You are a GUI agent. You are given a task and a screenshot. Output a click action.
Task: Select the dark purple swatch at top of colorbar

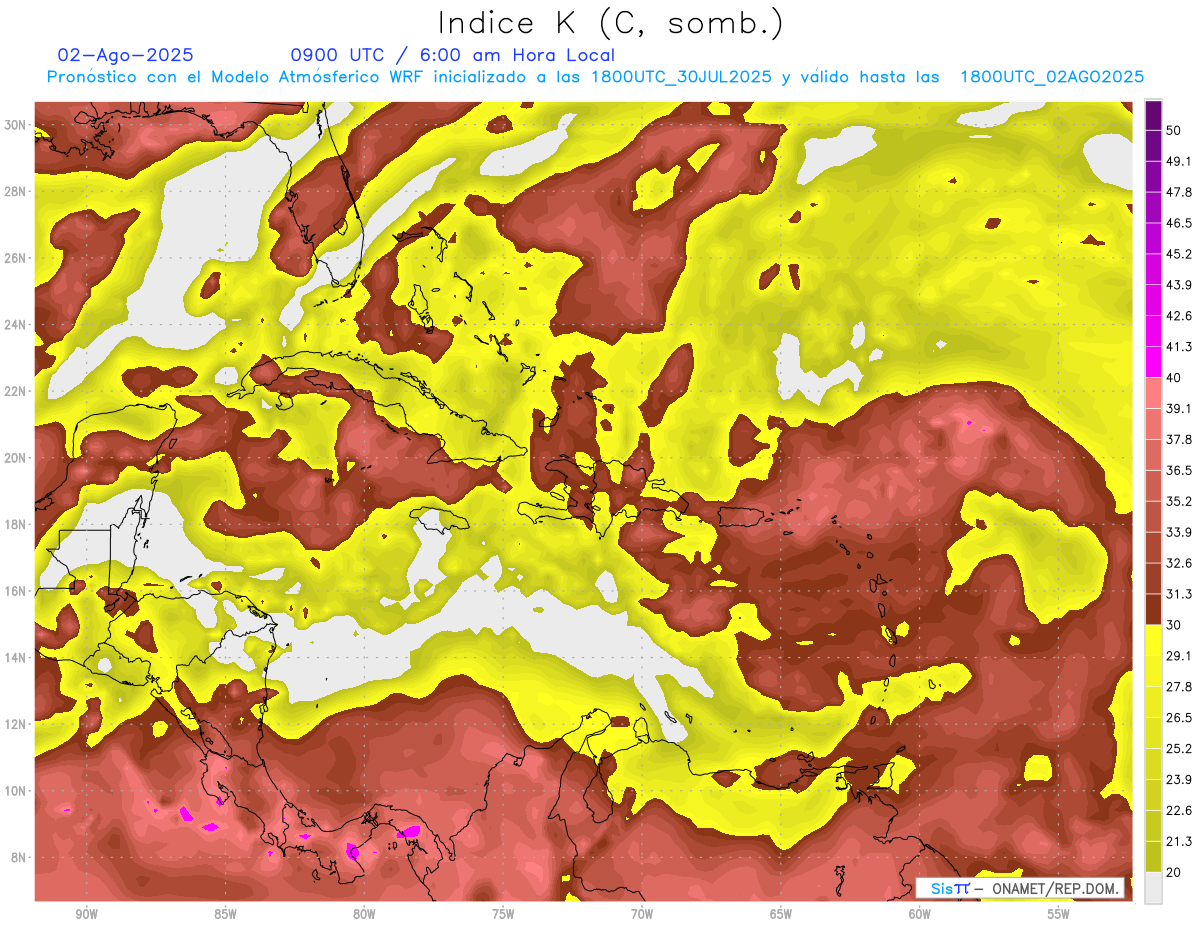tap(1153, 115)
